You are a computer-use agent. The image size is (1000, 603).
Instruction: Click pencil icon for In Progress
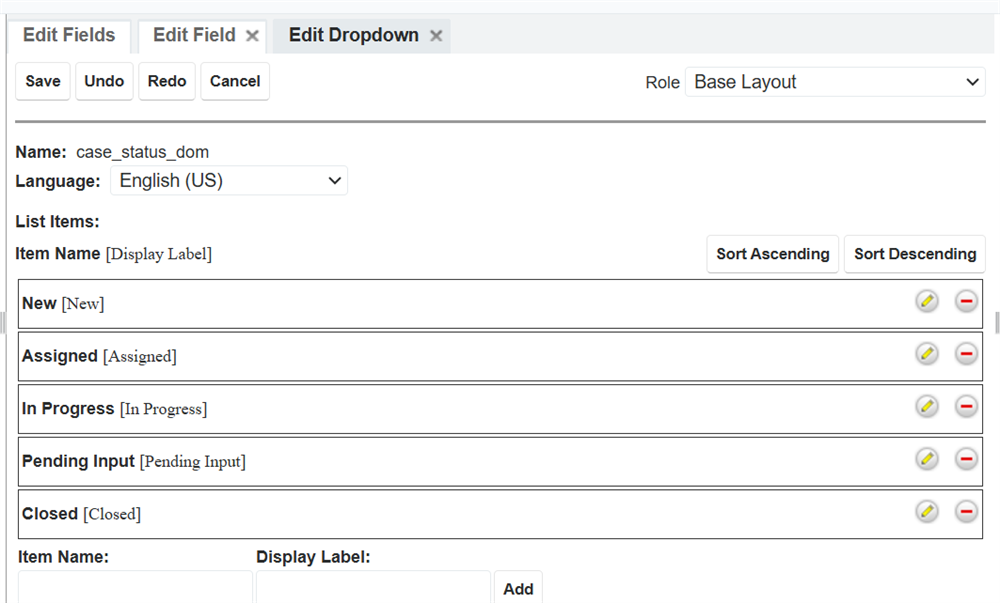pyautogui.click(x=927, y=406)
